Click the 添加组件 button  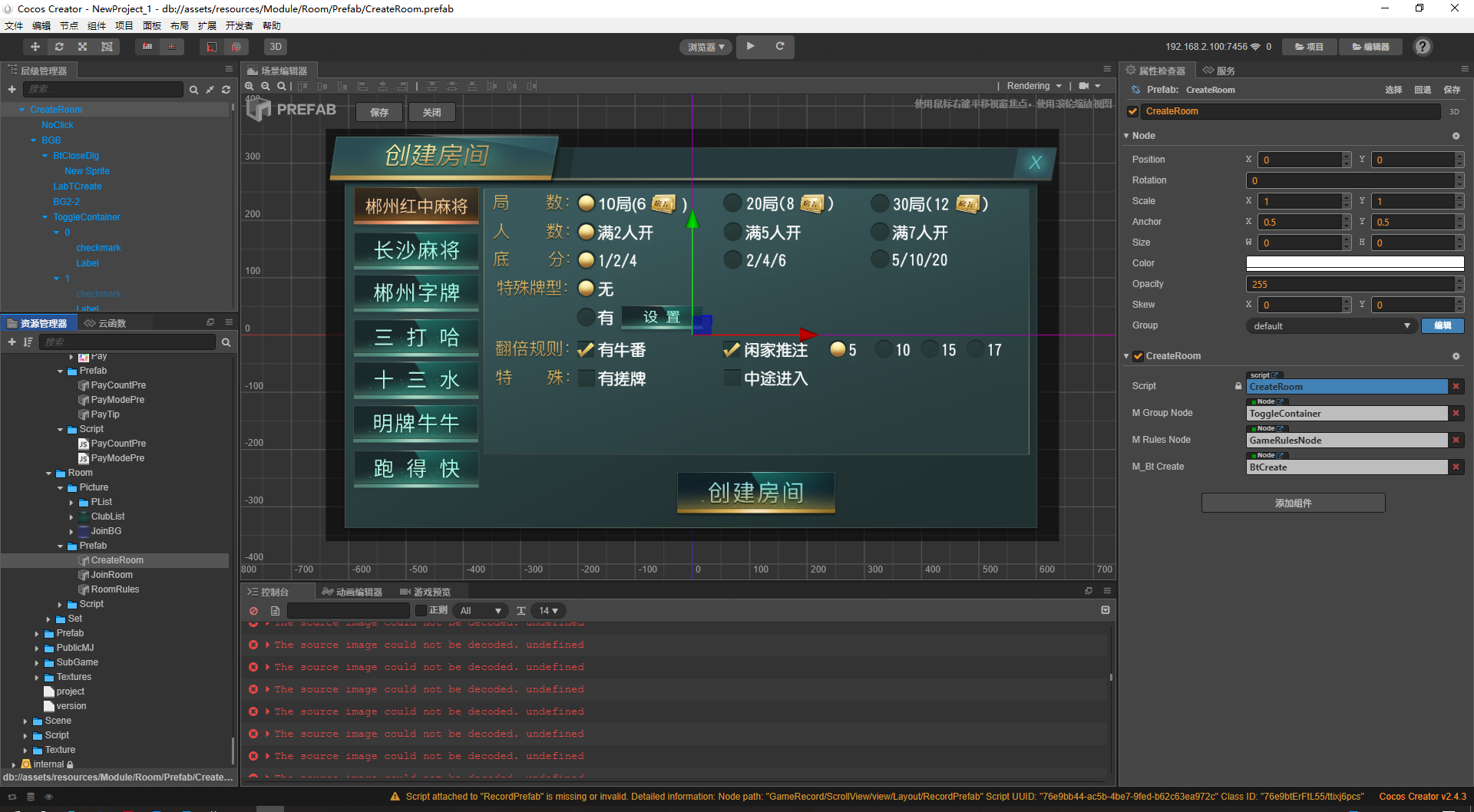click(x=1293, y=503)
